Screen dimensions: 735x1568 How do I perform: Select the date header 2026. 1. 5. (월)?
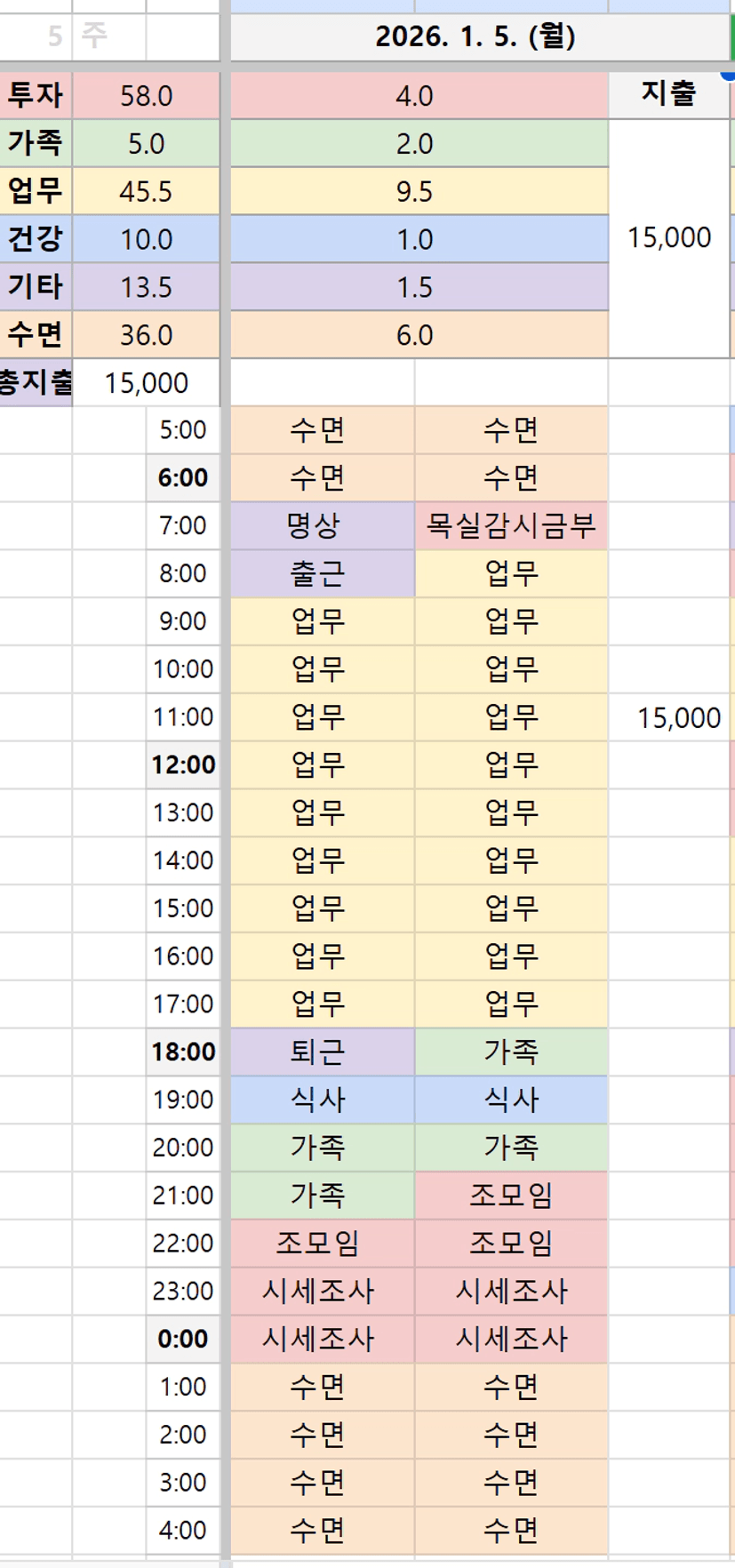[x=475, y=36]
